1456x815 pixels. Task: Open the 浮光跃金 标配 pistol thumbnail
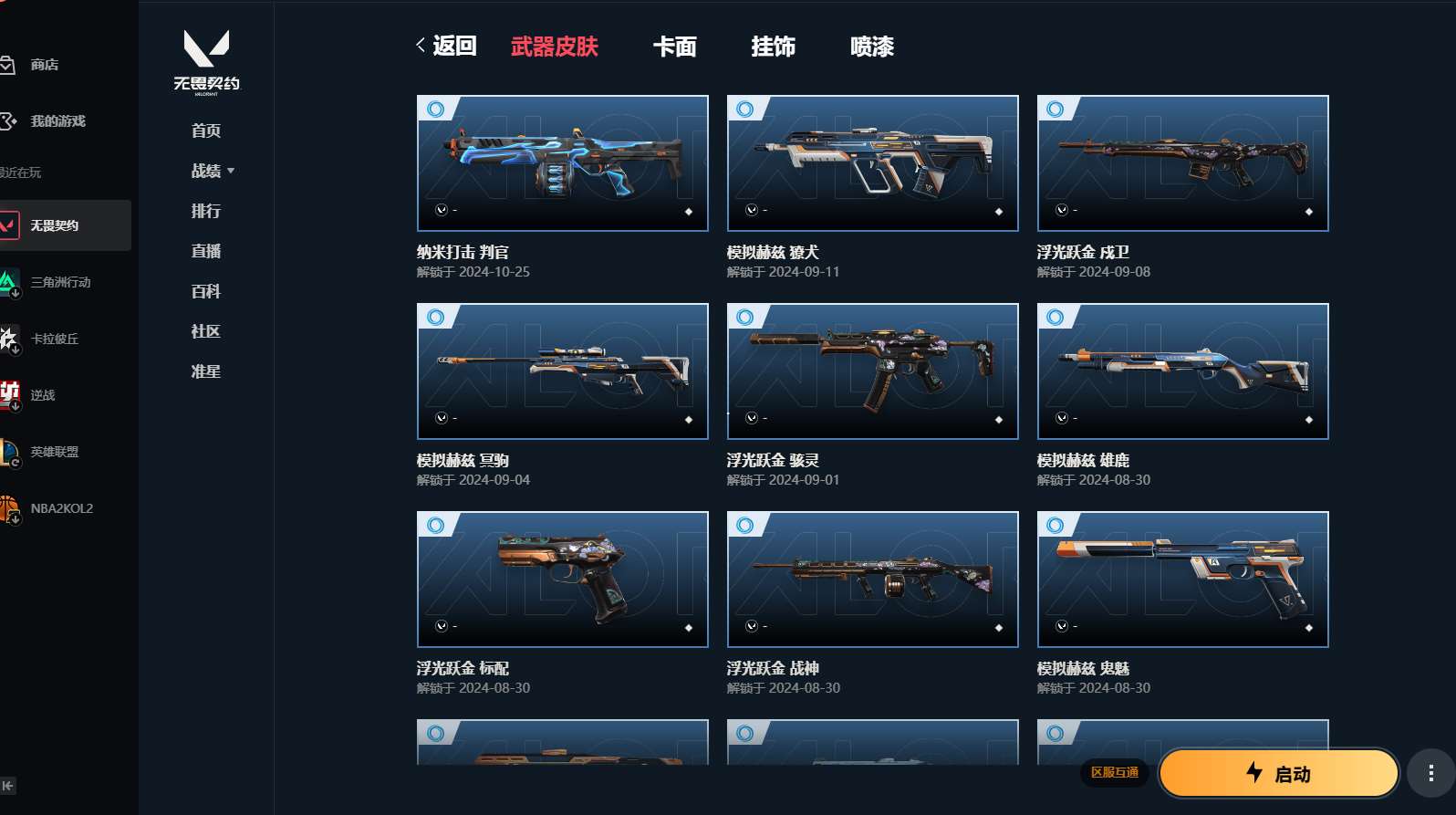562,580
